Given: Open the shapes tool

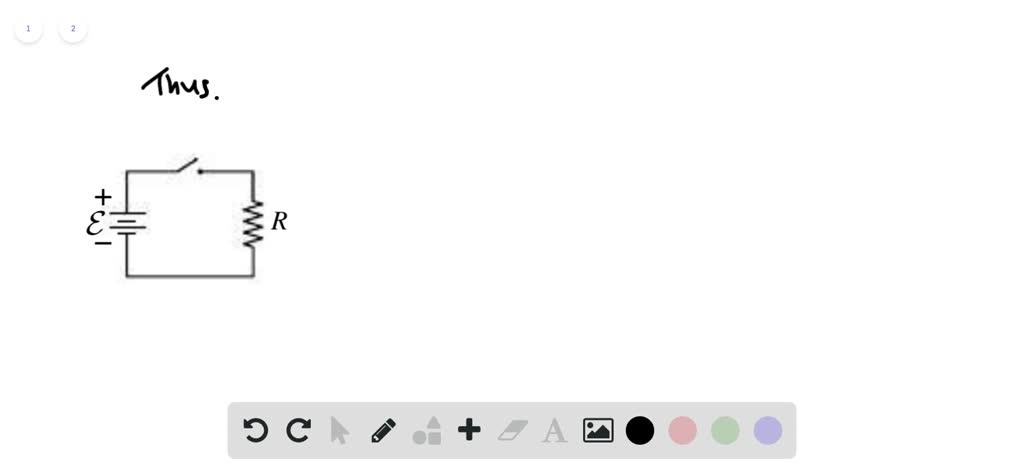Looking at the screenshot, I should pyautogui.click(x=427, y=431).
